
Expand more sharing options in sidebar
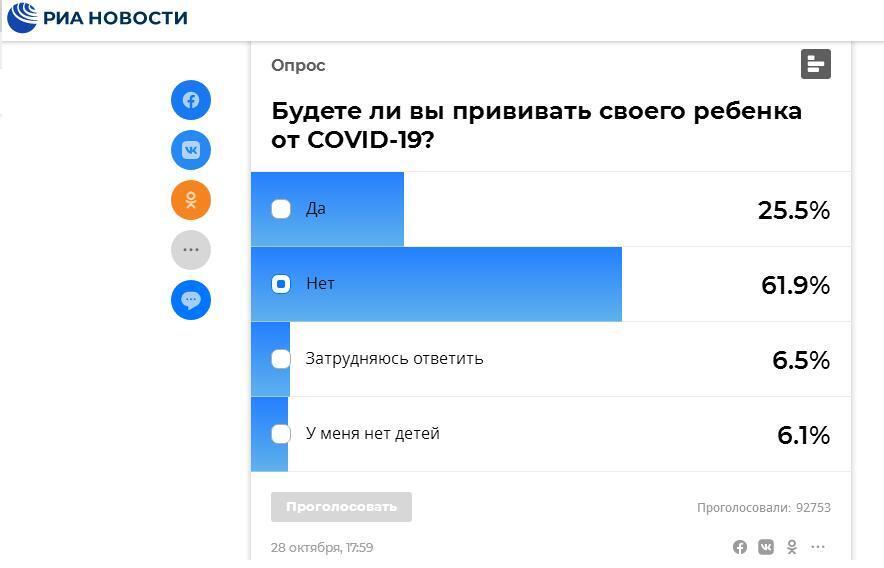[191, 250]
